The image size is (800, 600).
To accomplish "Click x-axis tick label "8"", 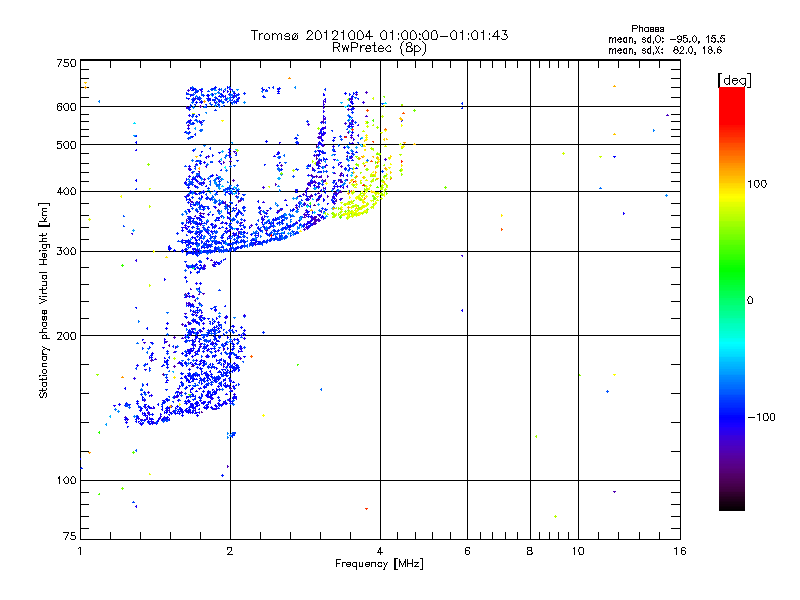I will click(x=530, y=551).
